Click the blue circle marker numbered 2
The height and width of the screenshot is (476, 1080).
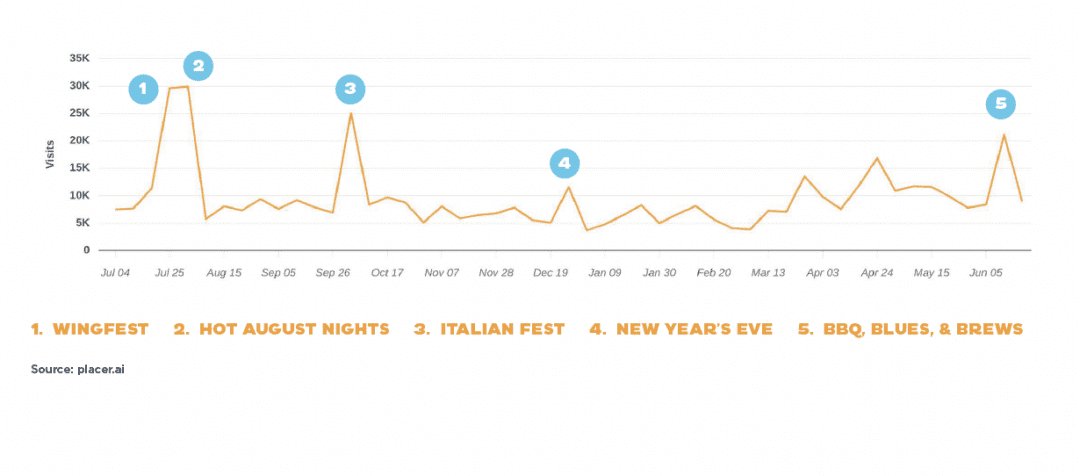point(198,66)
